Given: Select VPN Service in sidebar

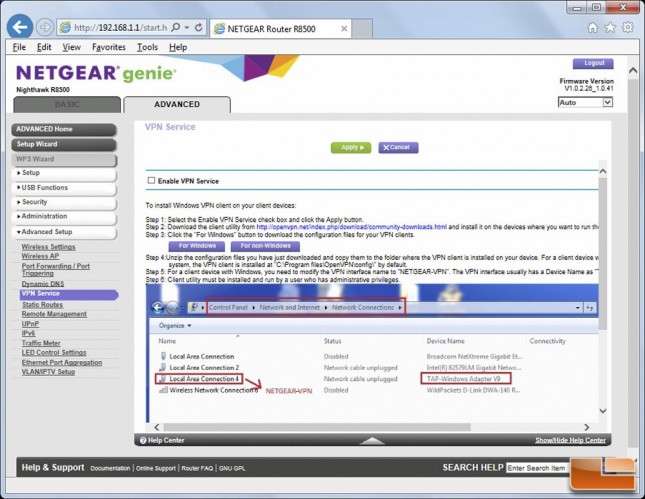Looking at the screenshot, I should click(69, 294).
